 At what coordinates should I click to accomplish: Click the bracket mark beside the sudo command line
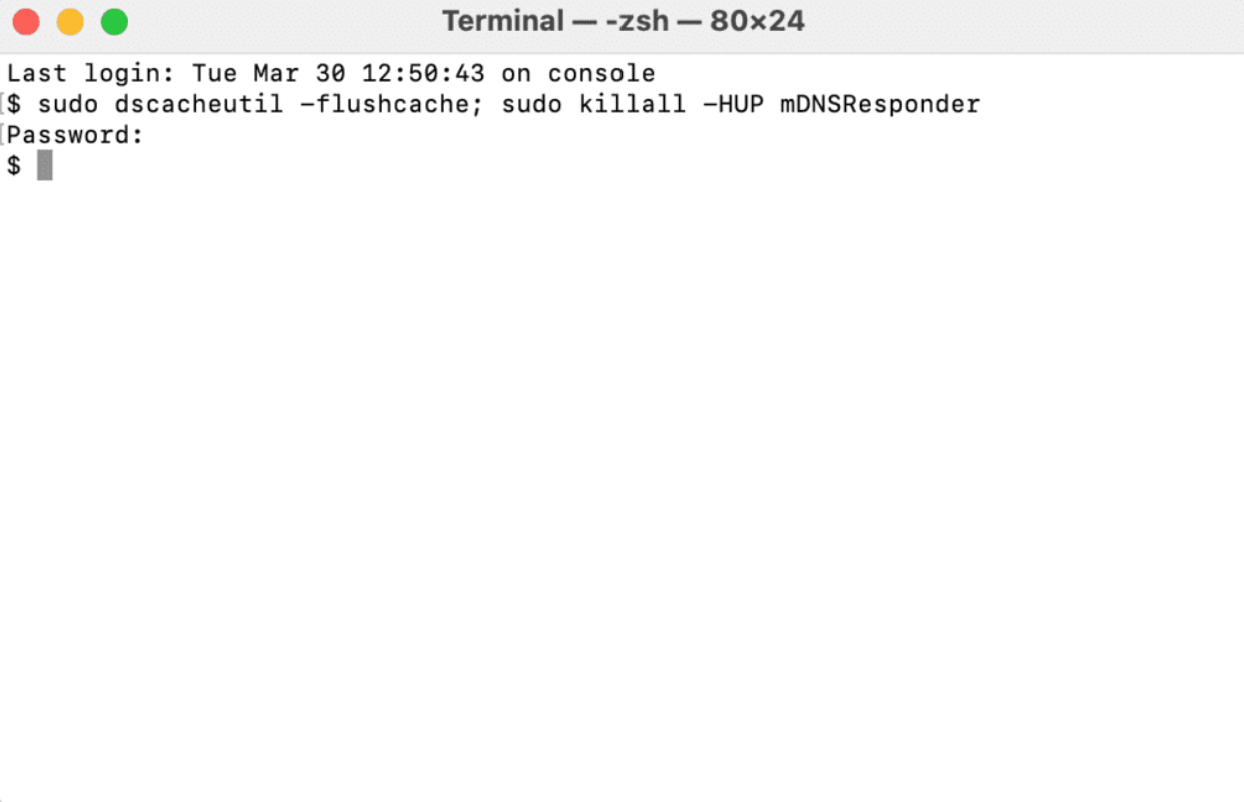click(3, 104)
